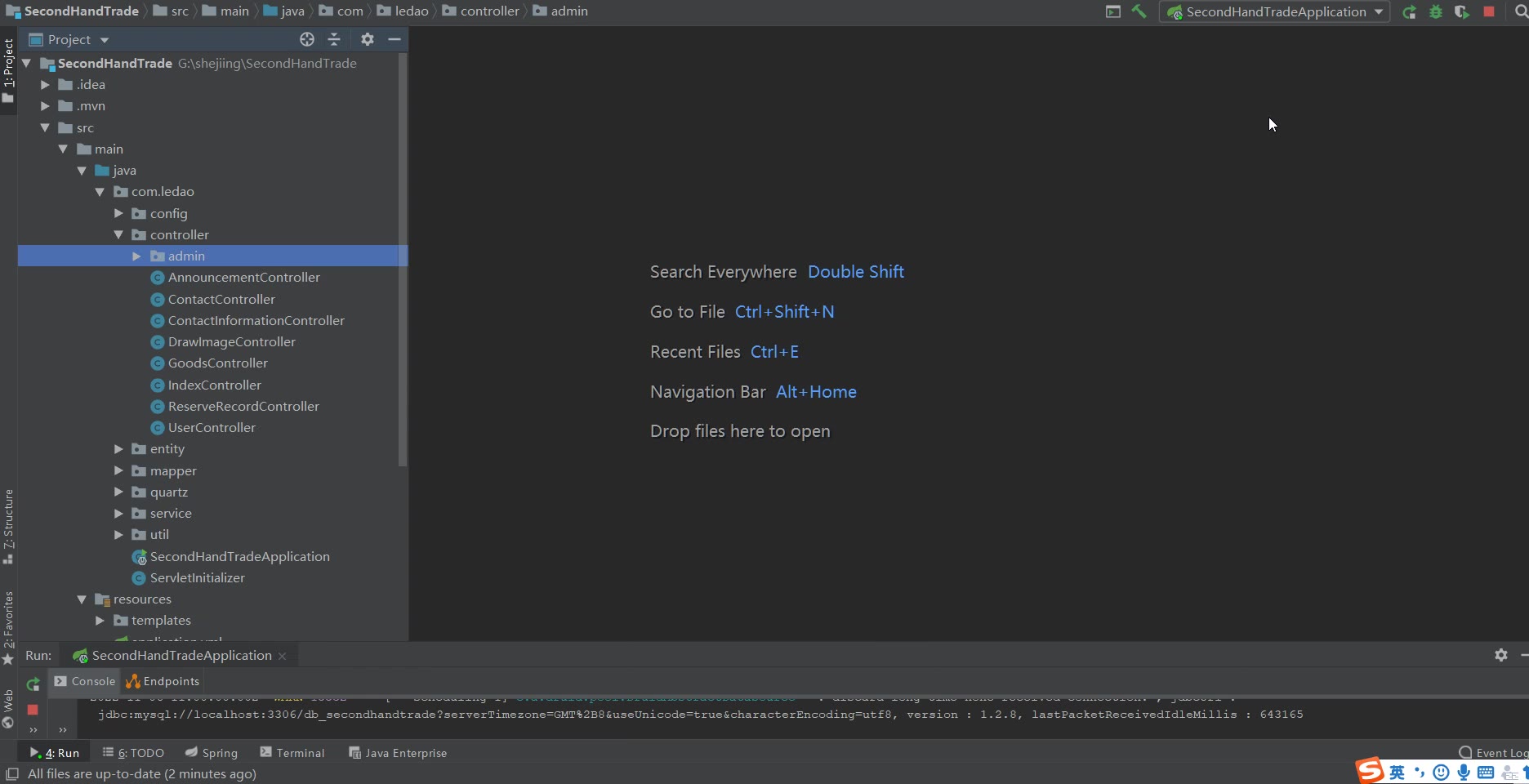
Task: Stop the app with the top toolbar red square
Action: (1489, 12)
